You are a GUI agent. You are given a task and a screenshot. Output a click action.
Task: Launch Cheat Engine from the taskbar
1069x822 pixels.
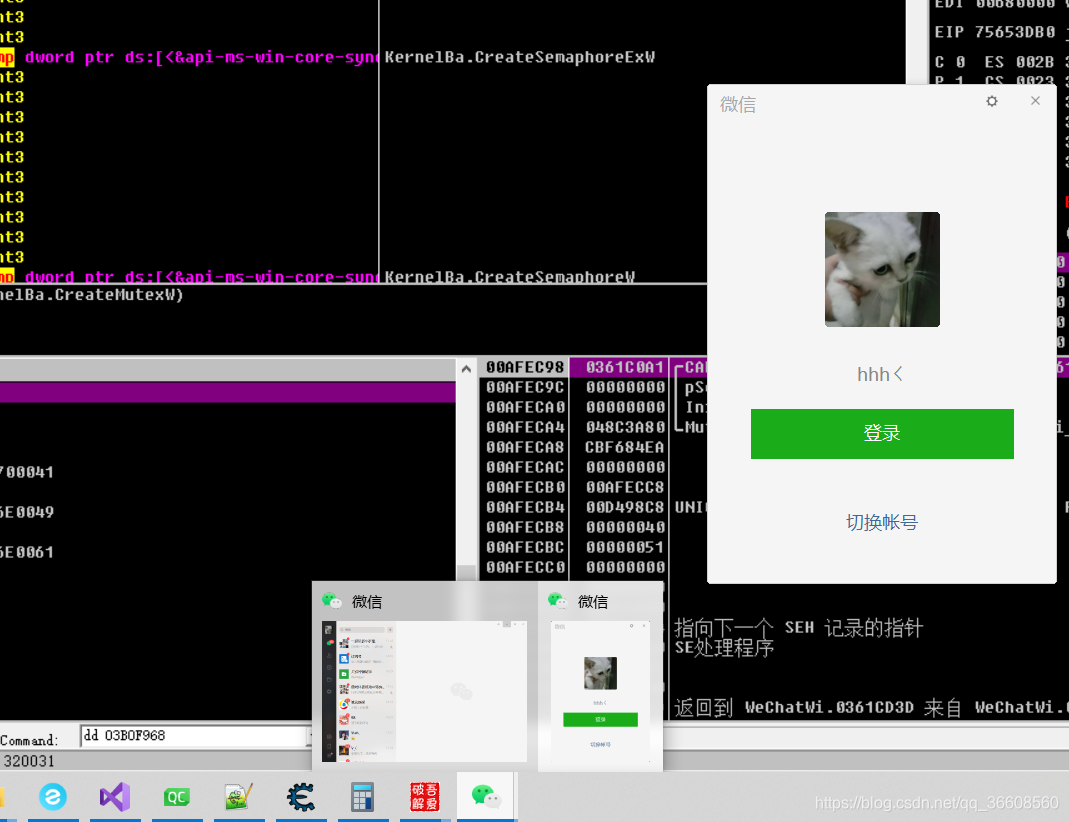(301, 796)
